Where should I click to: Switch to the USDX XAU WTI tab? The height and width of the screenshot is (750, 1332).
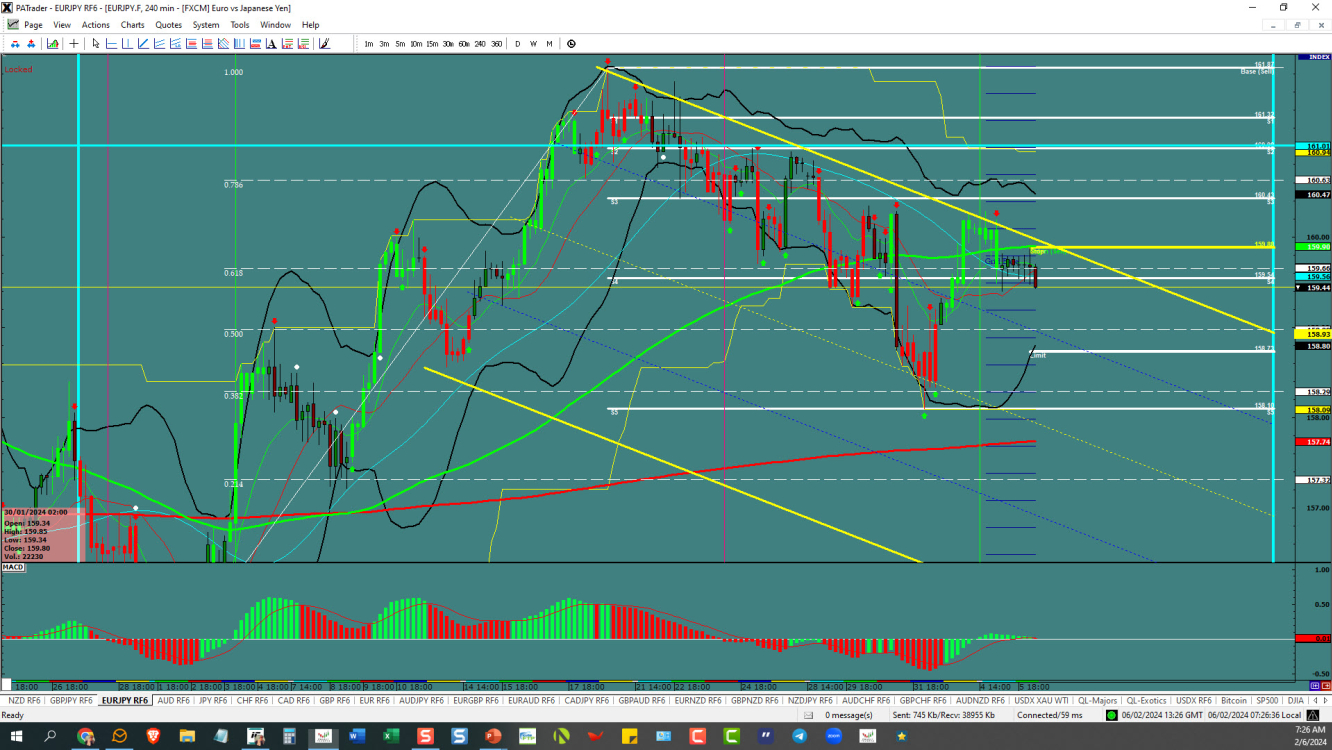(1041, 700)
